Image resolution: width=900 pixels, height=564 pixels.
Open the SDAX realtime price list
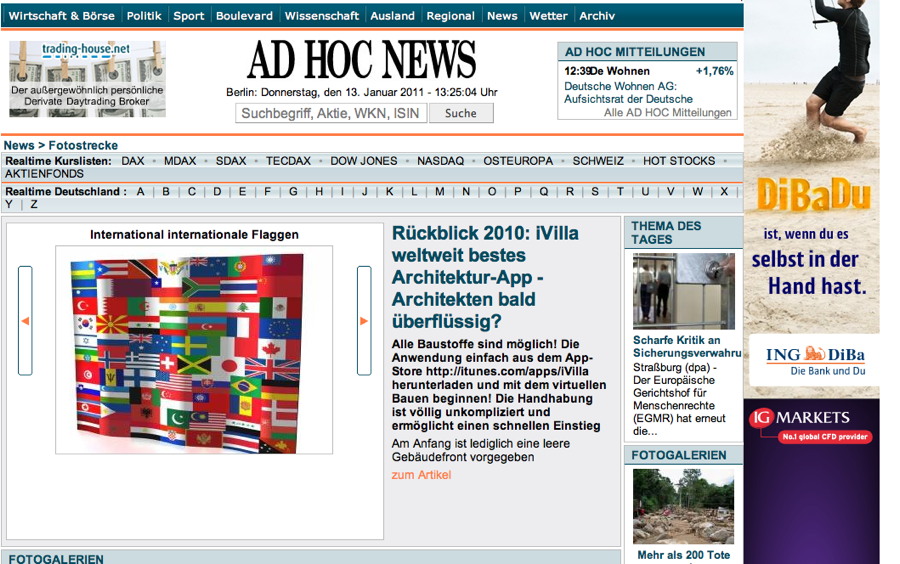pos(231,161)
